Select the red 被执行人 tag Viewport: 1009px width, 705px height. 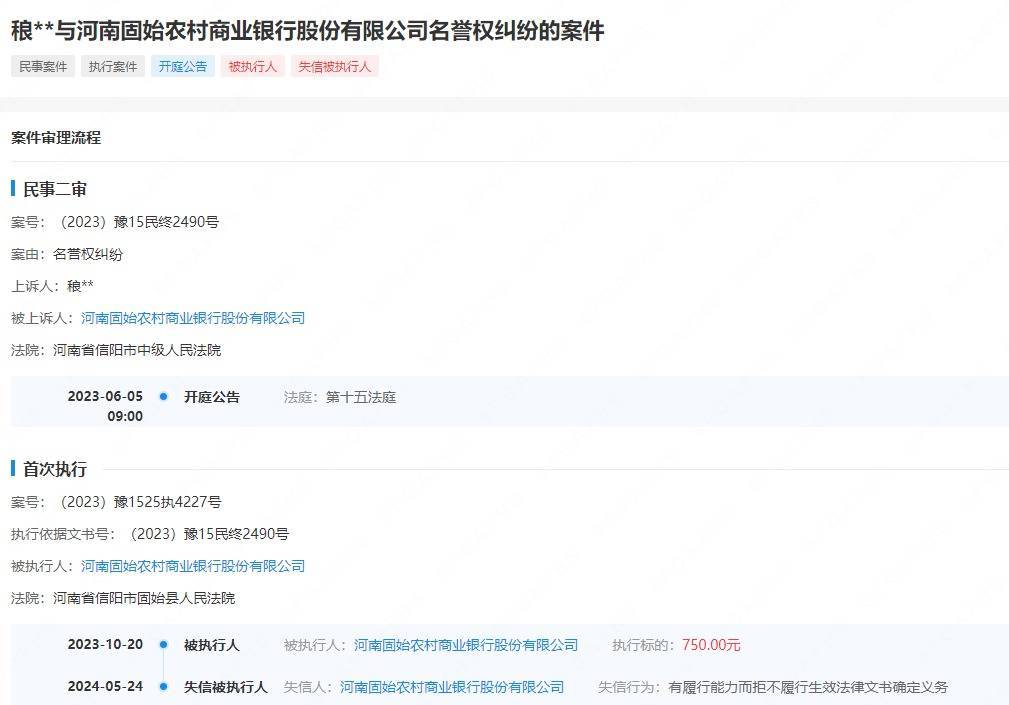point(252,66)
